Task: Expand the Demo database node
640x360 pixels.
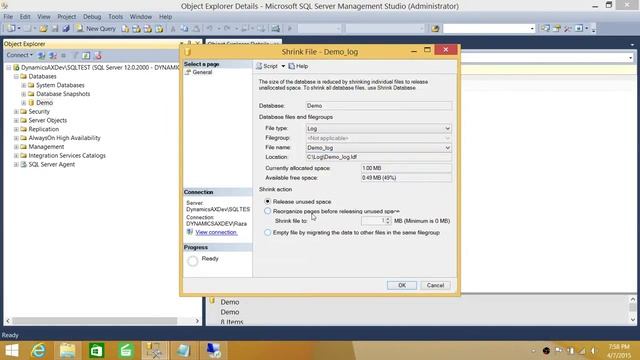Action: (x=24, y=103)
